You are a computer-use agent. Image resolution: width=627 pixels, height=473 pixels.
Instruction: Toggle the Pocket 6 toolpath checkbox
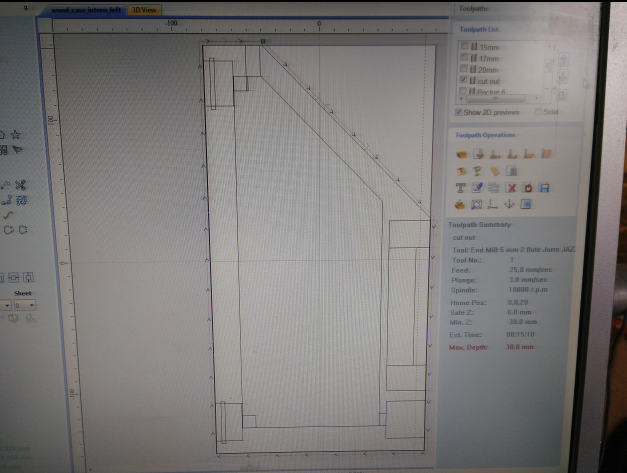click(x=463, y=91)
